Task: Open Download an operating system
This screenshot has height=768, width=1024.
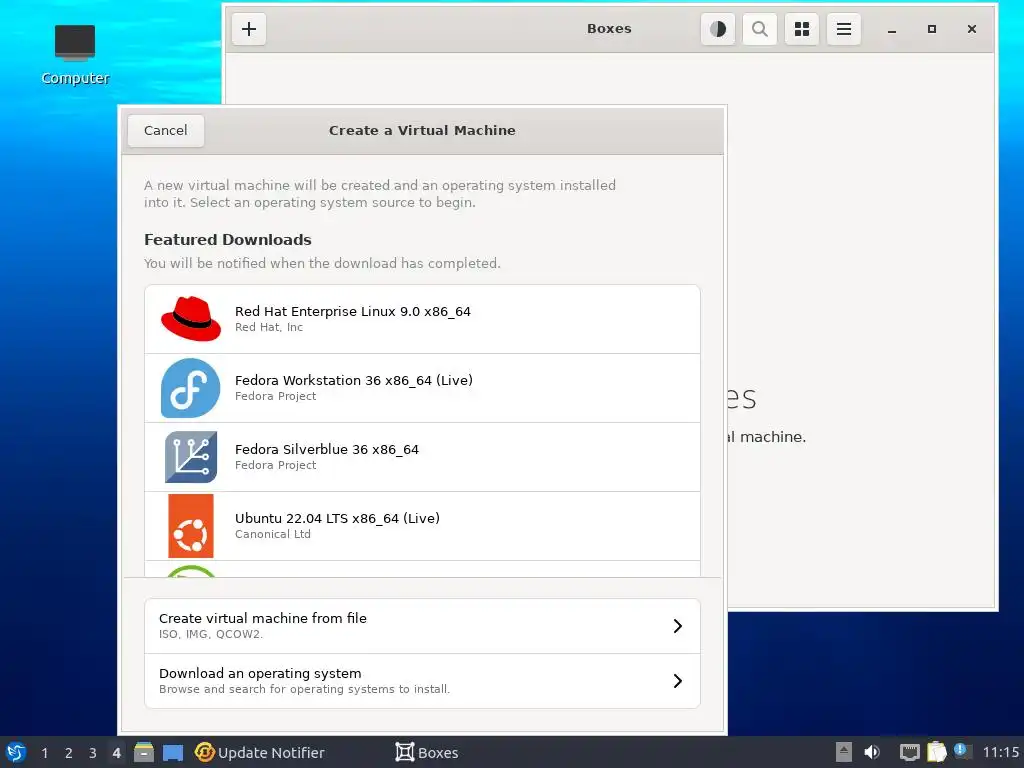Action: [x=423, y=680]
